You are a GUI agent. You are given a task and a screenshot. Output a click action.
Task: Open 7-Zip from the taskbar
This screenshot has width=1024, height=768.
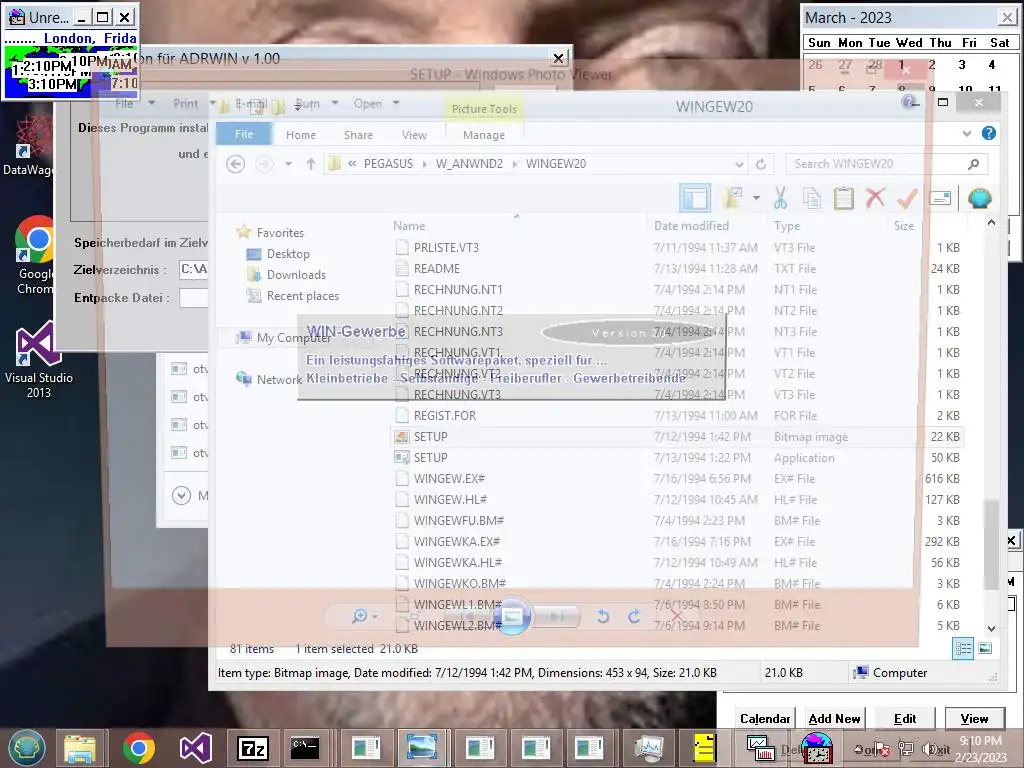[253, 748]
